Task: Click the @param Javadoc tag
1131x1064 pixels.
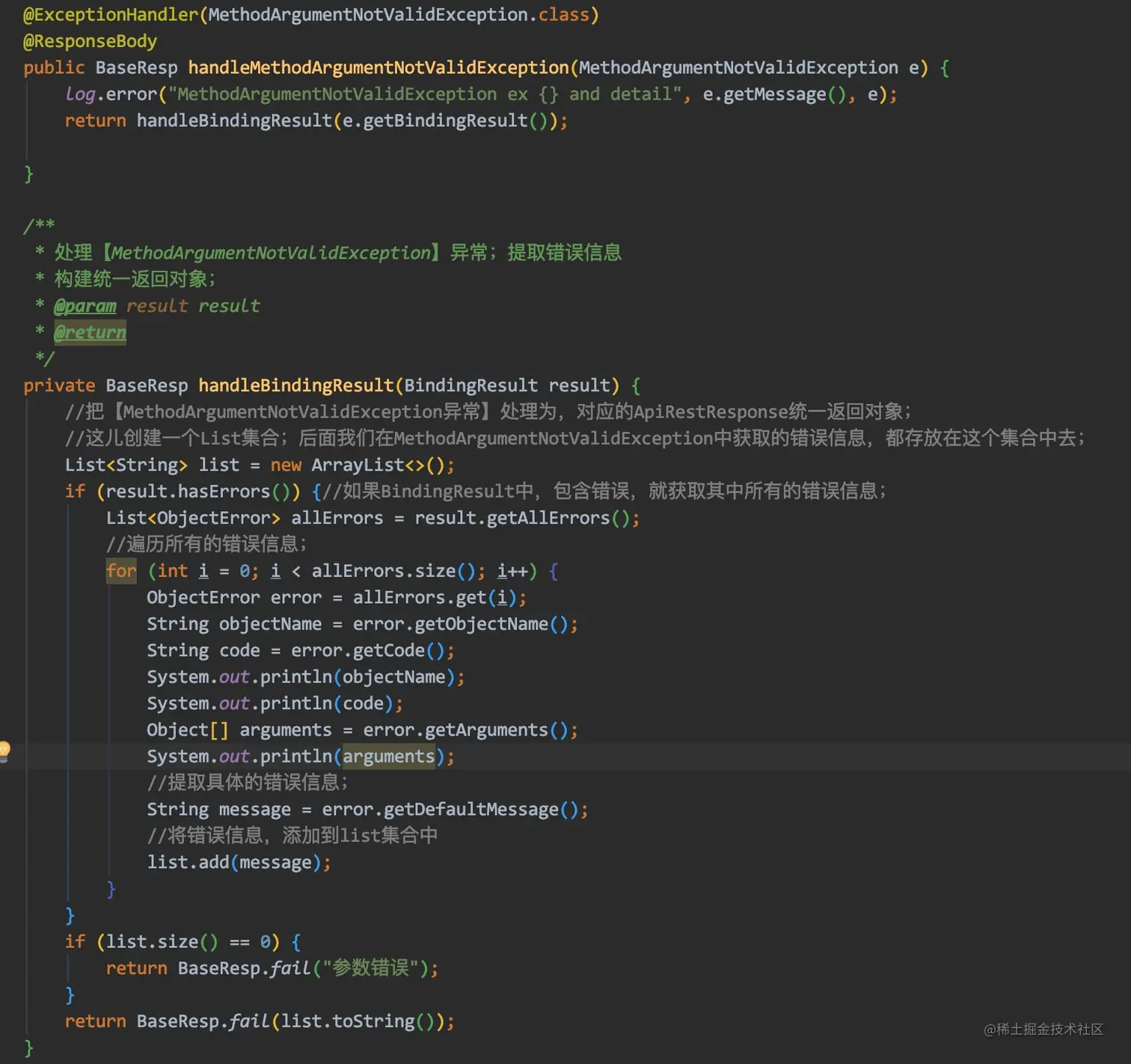Action: click(85, 305)
